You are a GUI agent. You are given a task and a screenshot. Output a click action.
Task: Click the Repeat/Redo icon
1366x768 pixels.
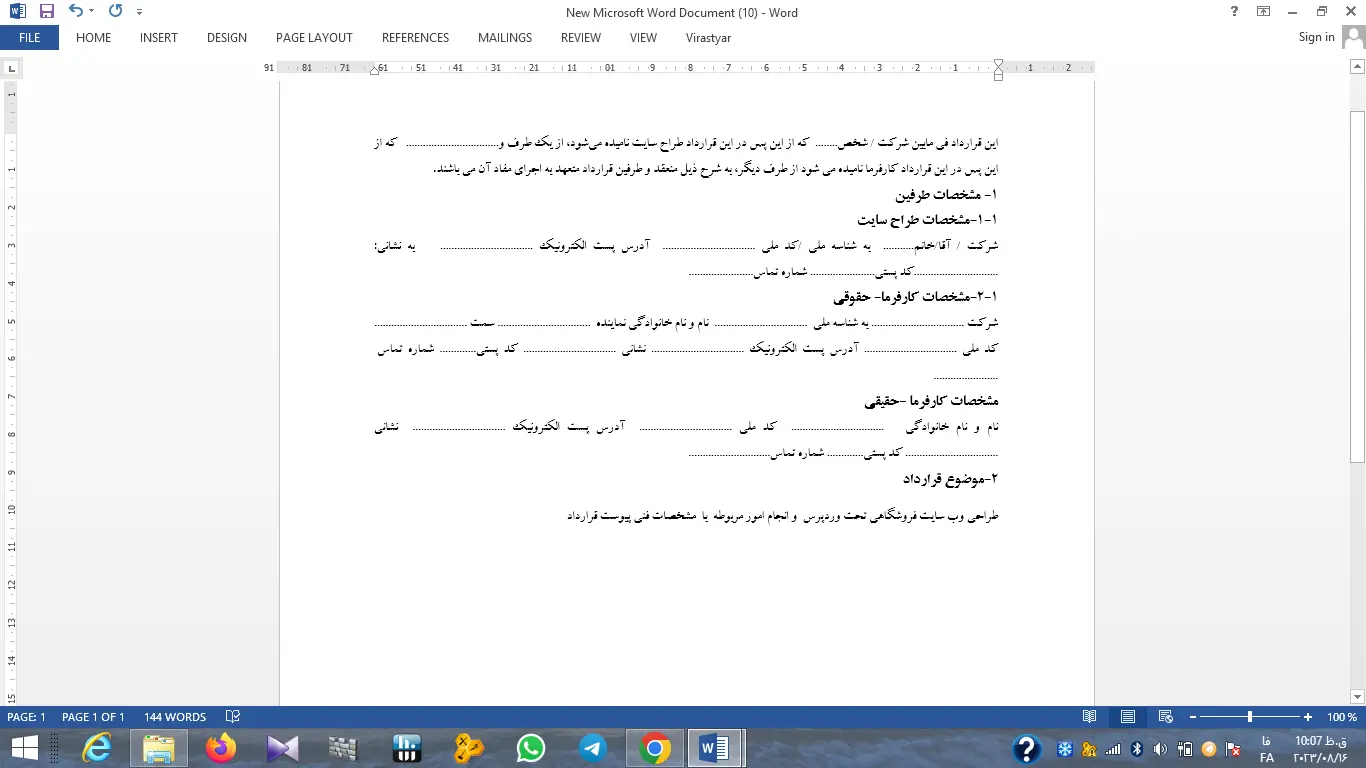[115, 12]
